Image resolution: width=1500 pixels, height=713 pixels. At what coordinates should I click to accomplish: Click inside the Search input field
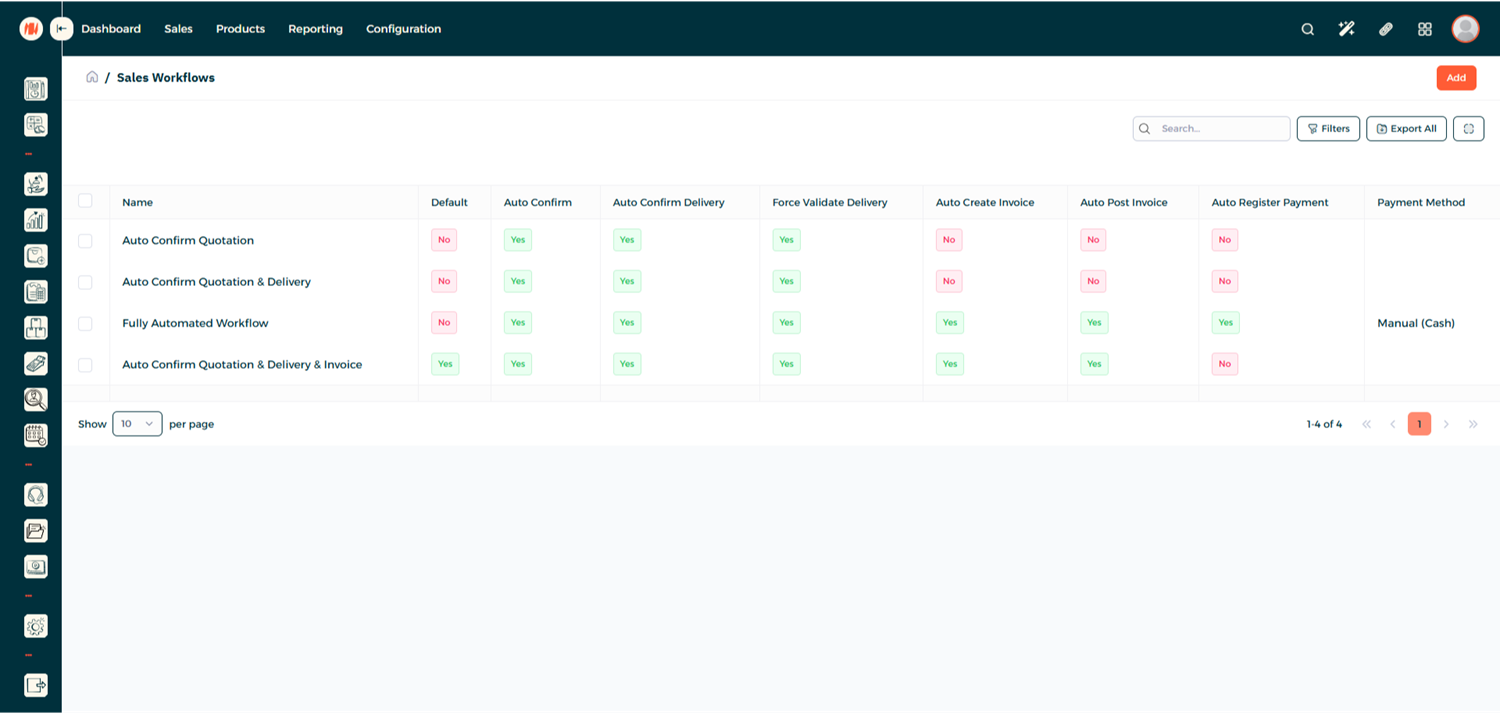pyautogui.click(x=1220, y=129)
